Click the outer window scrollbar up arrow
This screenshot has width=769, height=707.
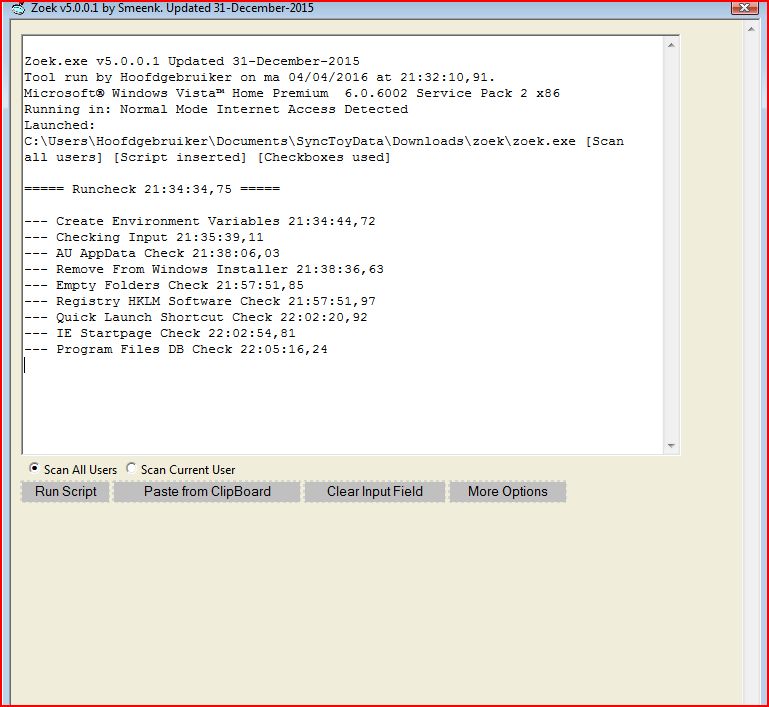tap(751, 29)
